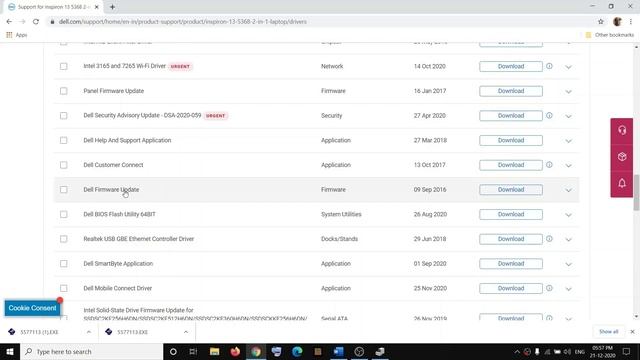The image size is (640, 360).
Task: Click Dell Mobile Connect Driver name
Action: click(x=118, y=288)
